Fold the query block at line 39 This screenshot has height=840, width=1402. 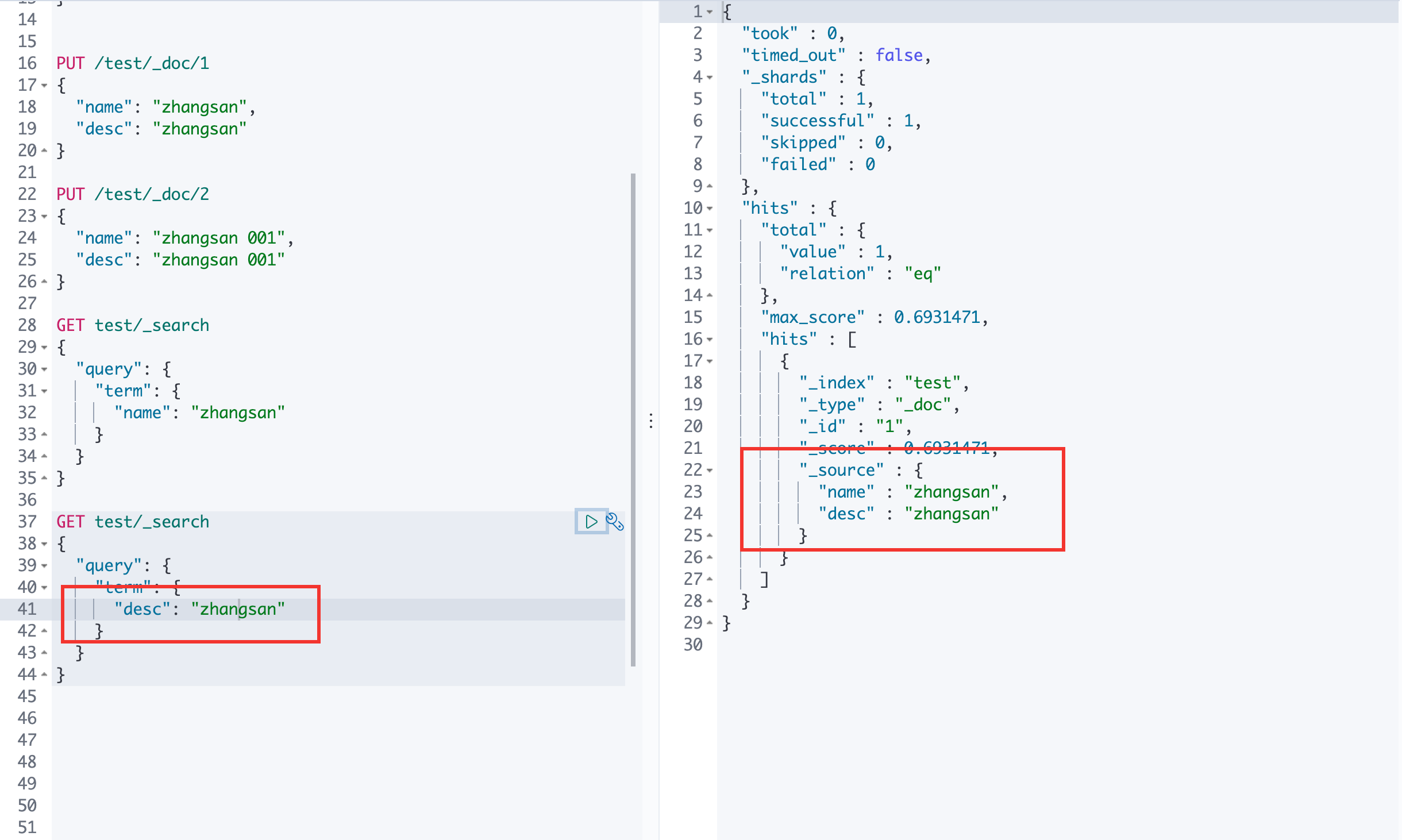tap(44, 566)
